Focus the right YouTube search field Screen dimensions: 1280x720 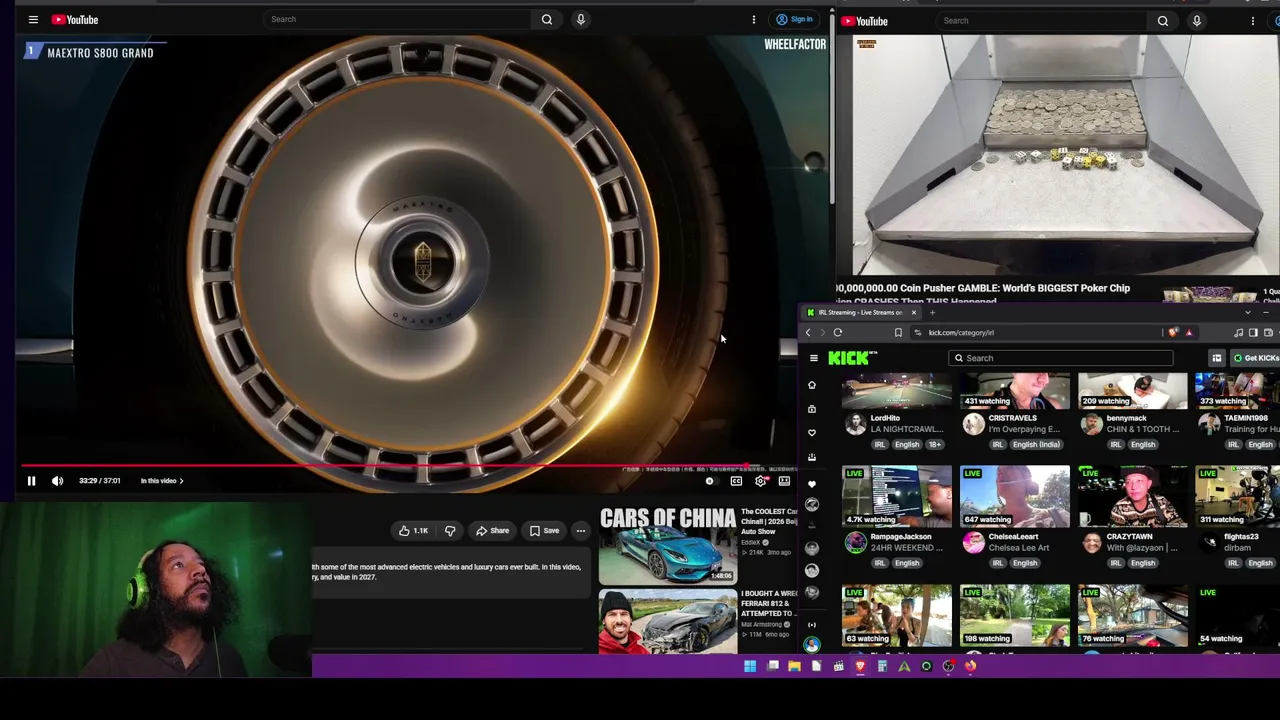pos(1040,21)
